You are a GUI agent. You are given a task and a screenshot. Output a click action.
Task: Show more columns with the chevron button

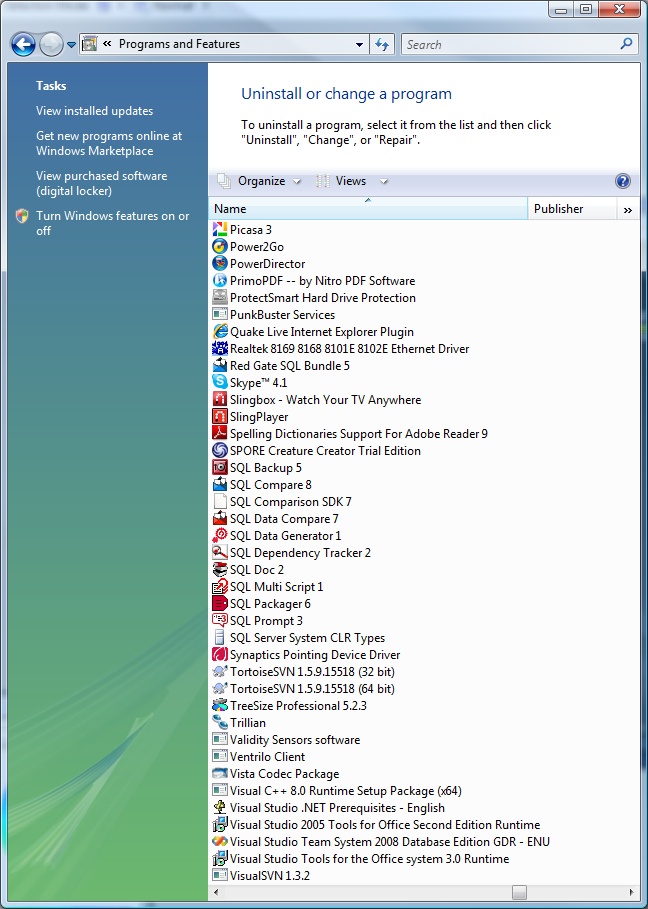(x=628, y=209)
